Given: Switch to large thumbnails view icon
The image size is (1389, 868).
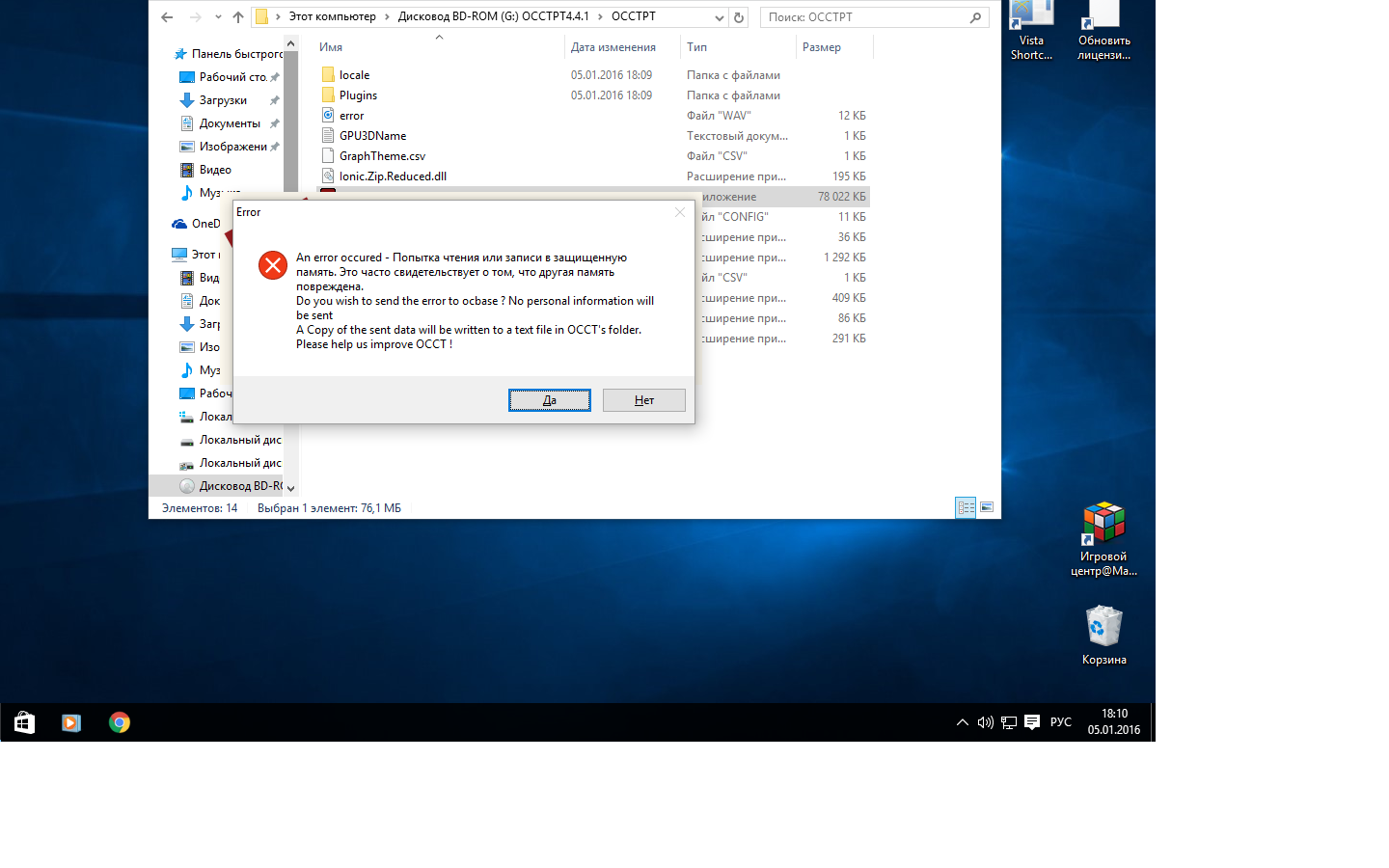Looking at the screenshot, I should (987, 507).
